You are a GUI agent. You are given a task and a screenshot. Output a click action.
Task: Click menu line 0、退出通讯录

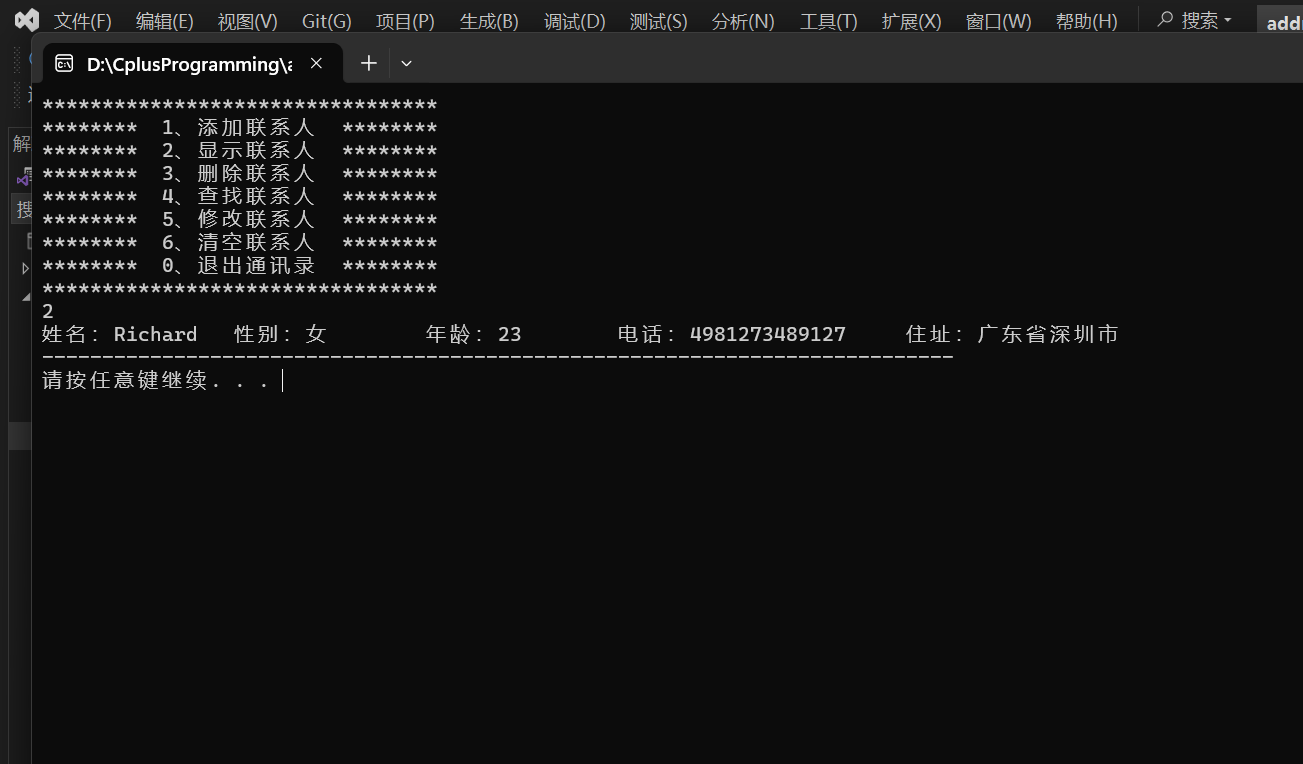point(238,266)
